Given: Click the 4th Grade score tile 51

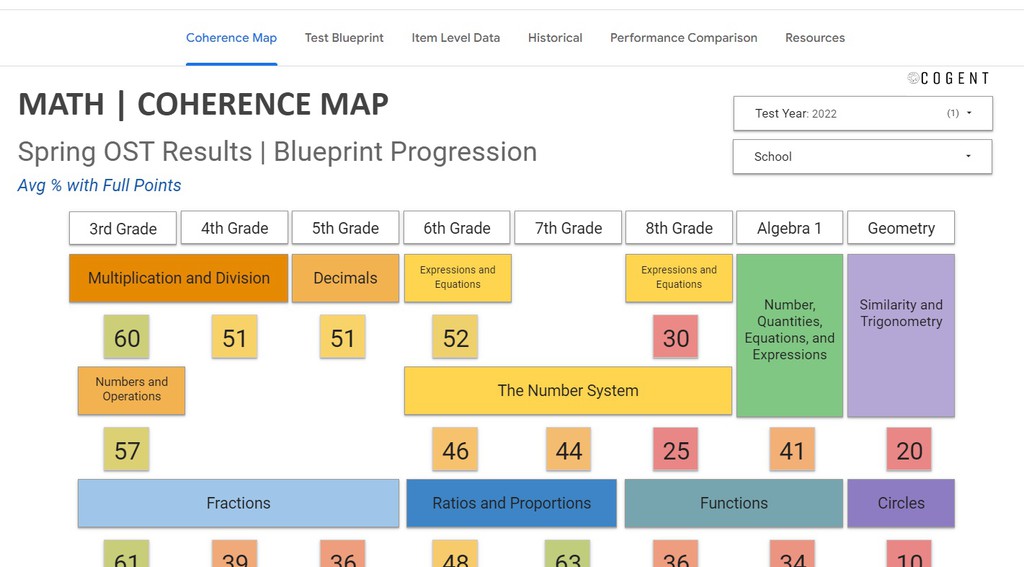Looking at the screenshot, I should (234, 337).
